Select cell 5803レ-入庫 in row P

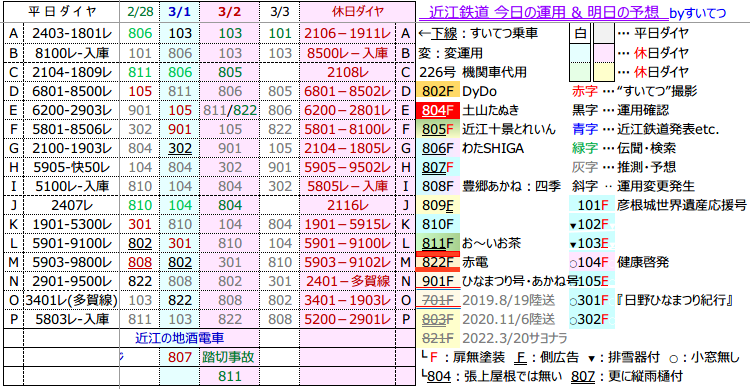[72, 319]
